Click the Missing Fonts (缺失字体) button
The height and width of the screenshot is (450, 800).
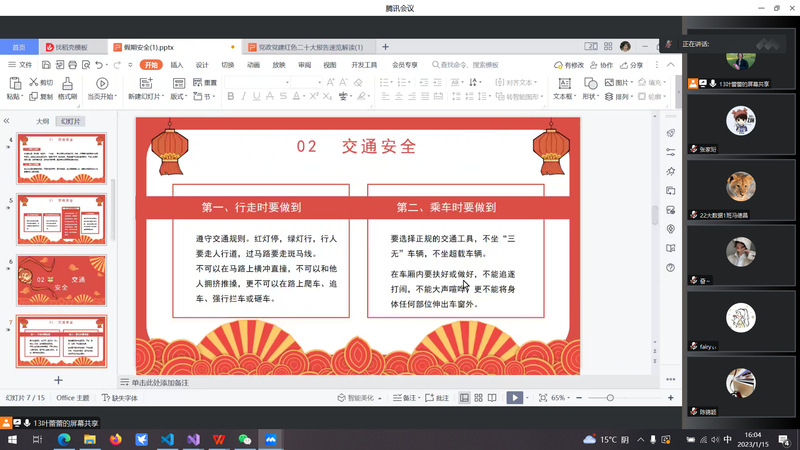[120, 397]
